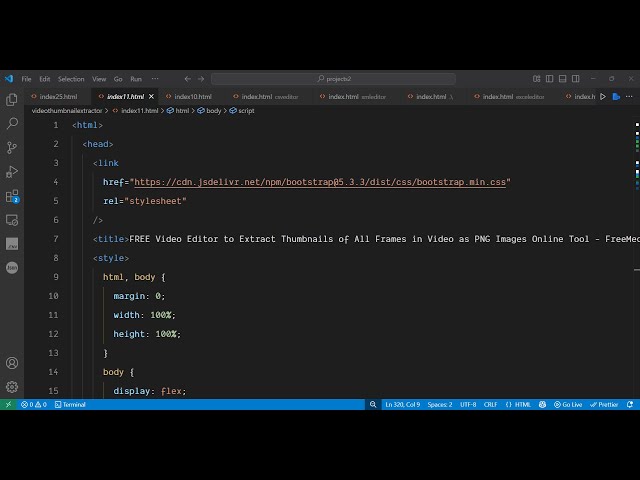Switch to the index.html xmleditor tab

(357, 97)
